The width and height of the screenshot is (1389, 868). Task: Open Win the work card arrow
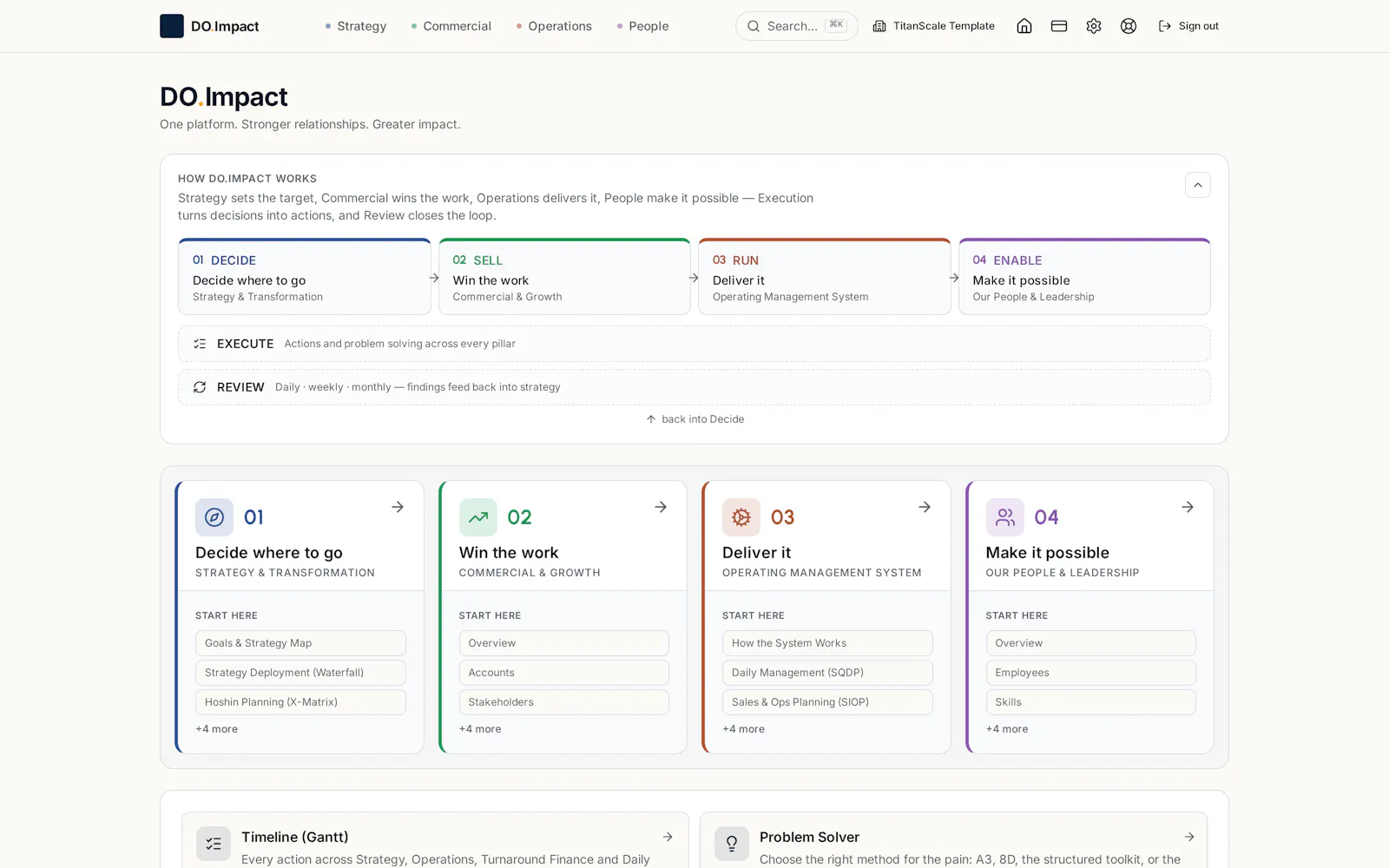coord(661,507)
